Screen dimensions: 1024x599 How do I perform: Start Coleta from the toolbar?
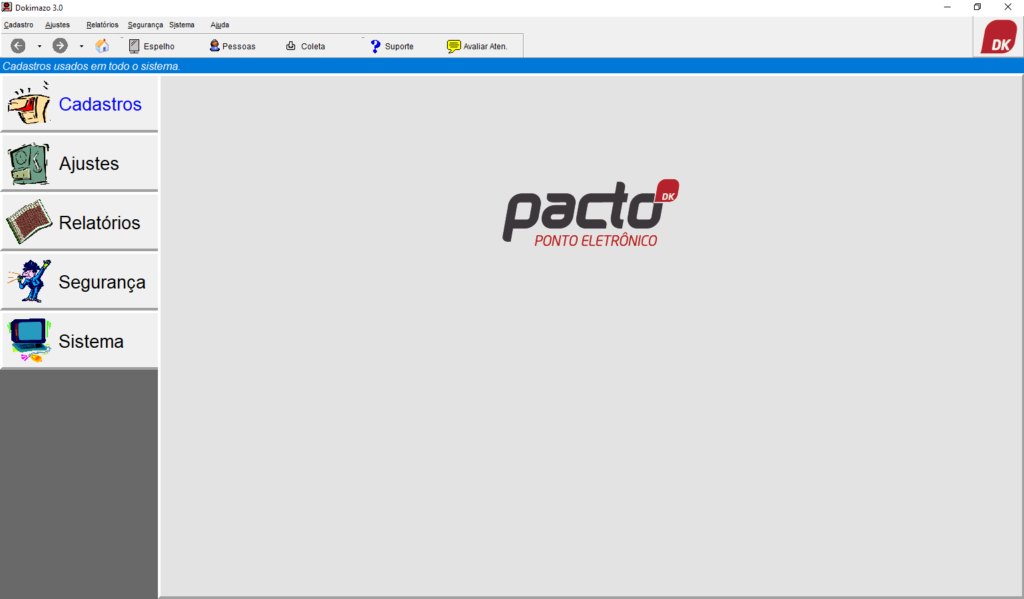pos(305,46)
